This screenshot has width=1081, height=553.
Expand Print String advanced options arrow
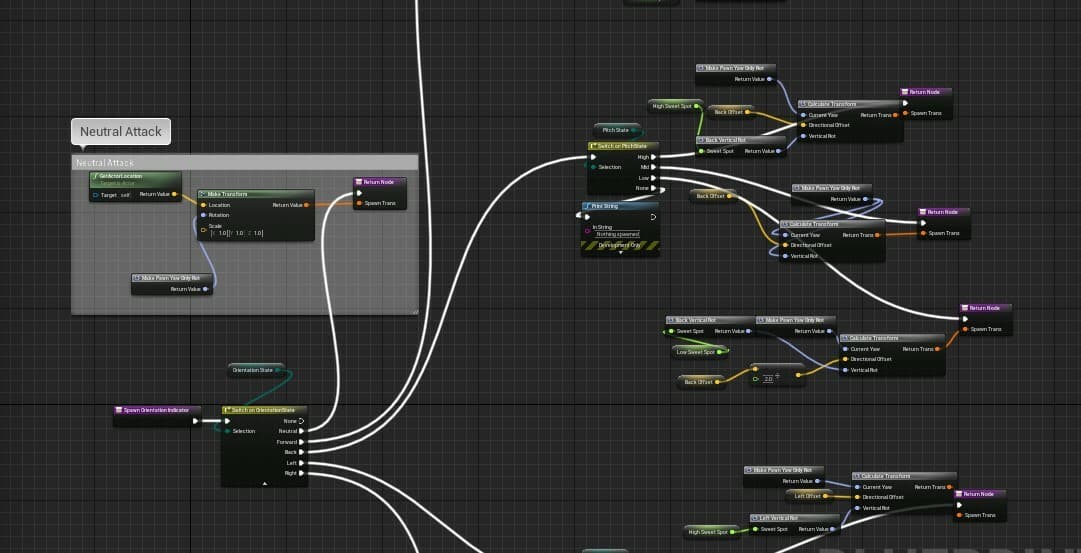tap(620, 252)
